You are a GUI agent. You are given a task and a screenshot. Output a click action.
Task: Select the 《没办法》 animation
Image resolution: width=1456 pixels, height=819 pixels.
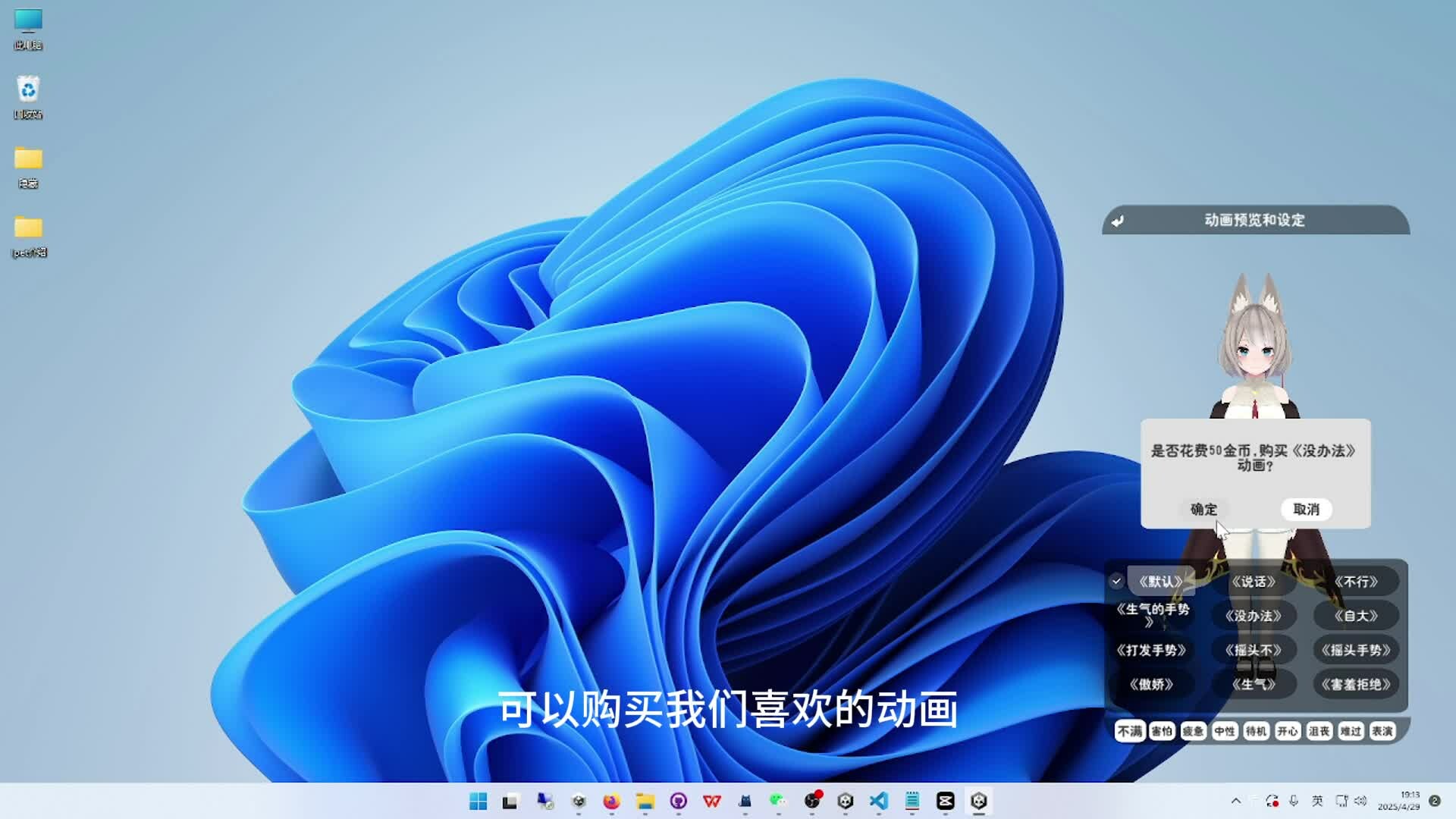(x=1253, y=616)
